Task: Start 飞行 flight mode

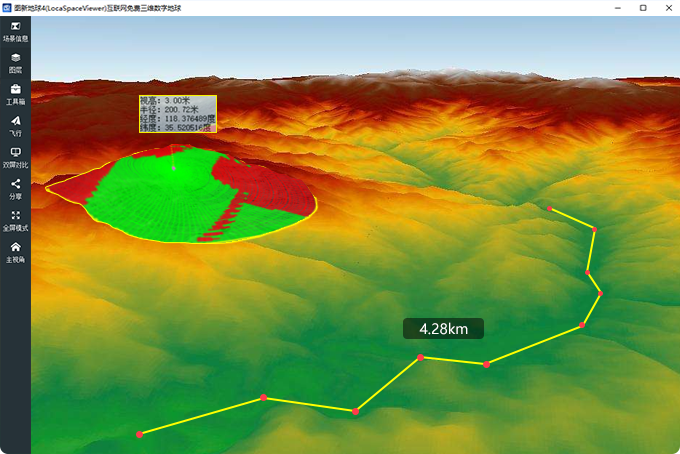Action: point(15,125)
